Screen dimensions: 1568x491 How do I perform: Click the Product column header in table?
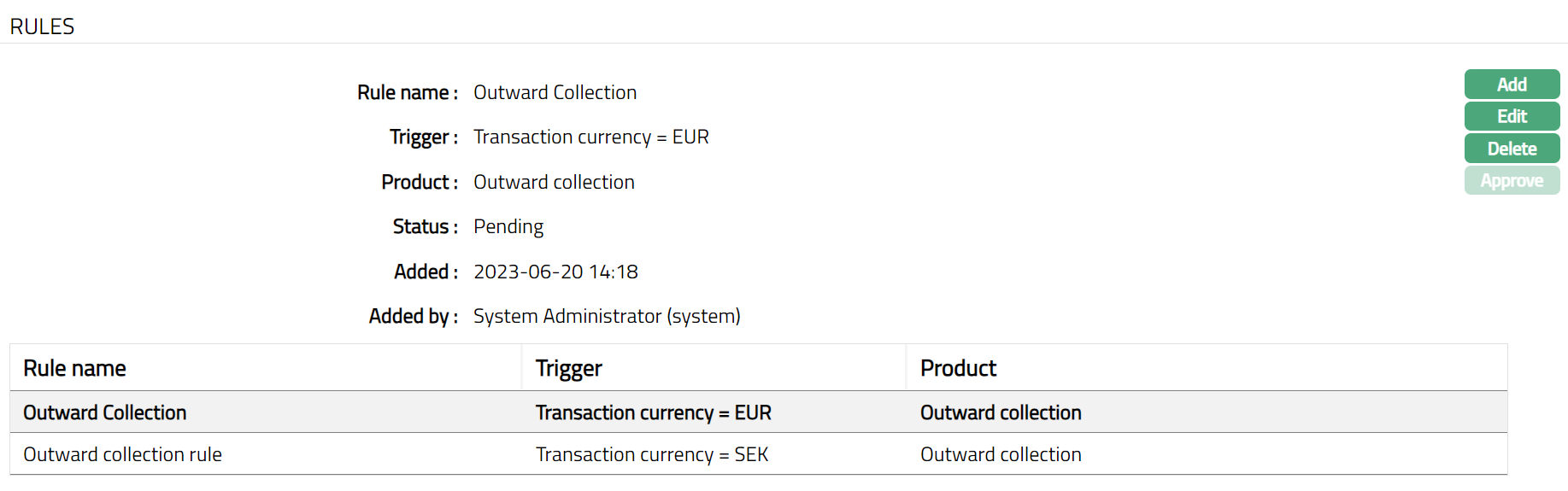[958, 368]
